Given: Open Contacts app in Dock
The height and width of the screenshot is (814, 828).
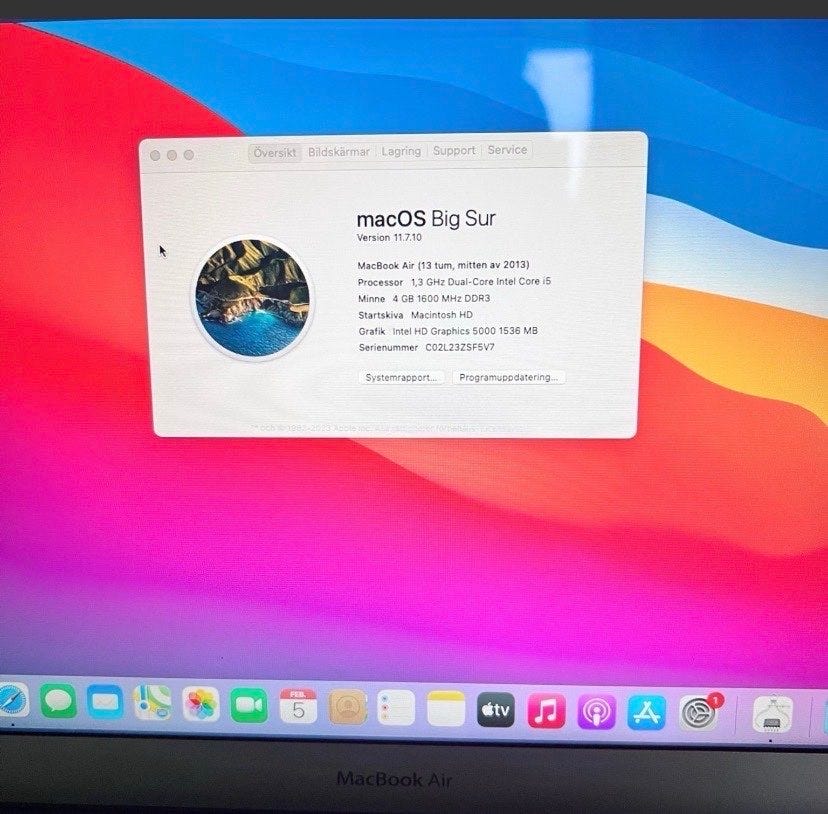Looking at the screenshot, I should point(347,707).
